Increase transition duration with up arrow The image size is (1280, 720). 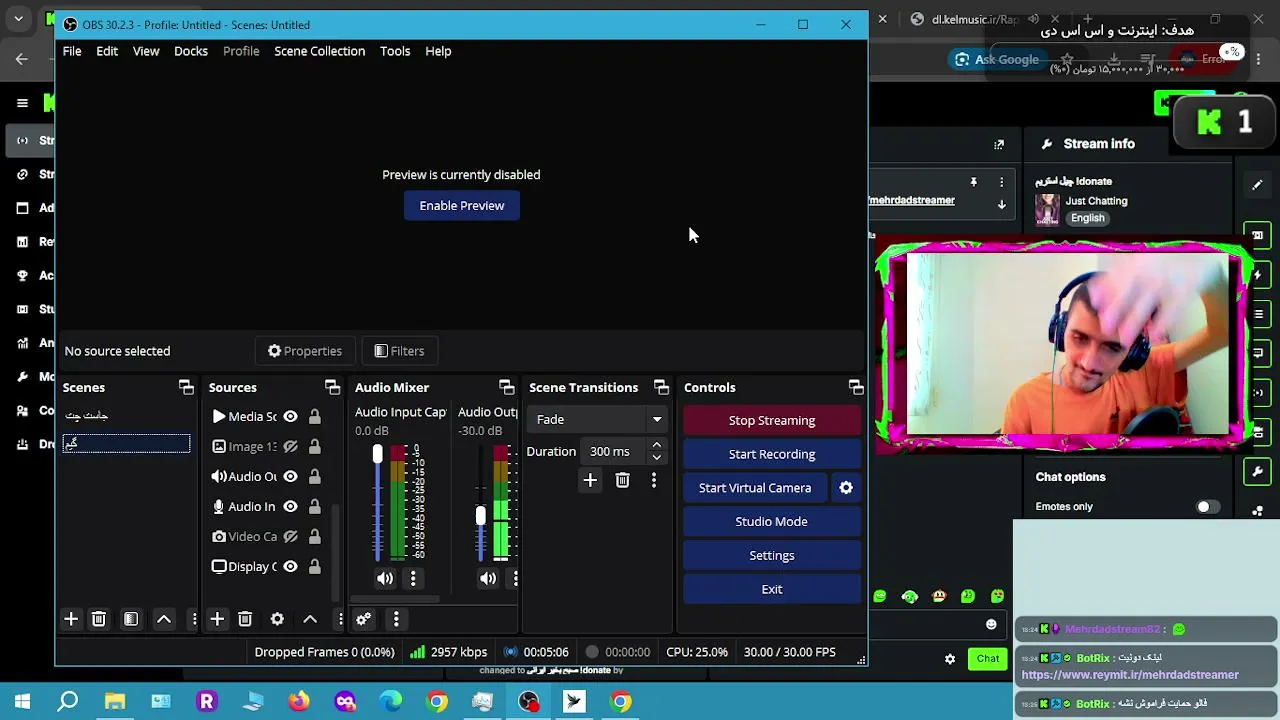click(656, 445)
